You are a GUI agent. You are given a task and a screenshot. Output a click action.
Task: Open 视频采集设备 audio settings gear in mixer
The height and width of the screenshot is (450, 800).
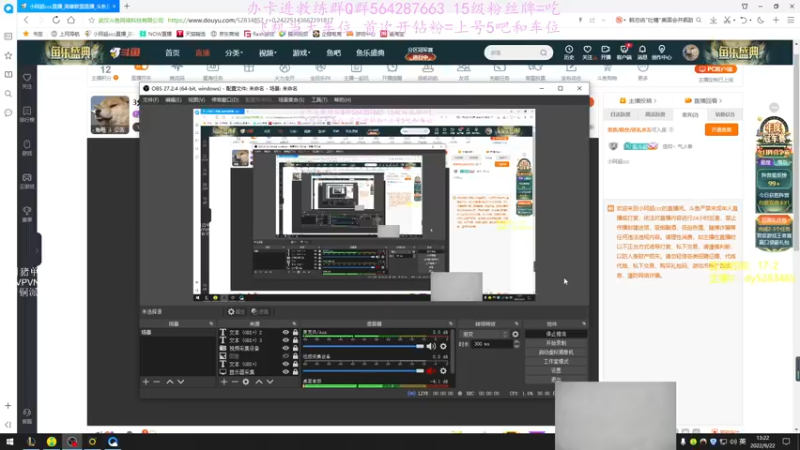[x=443, y=371]
